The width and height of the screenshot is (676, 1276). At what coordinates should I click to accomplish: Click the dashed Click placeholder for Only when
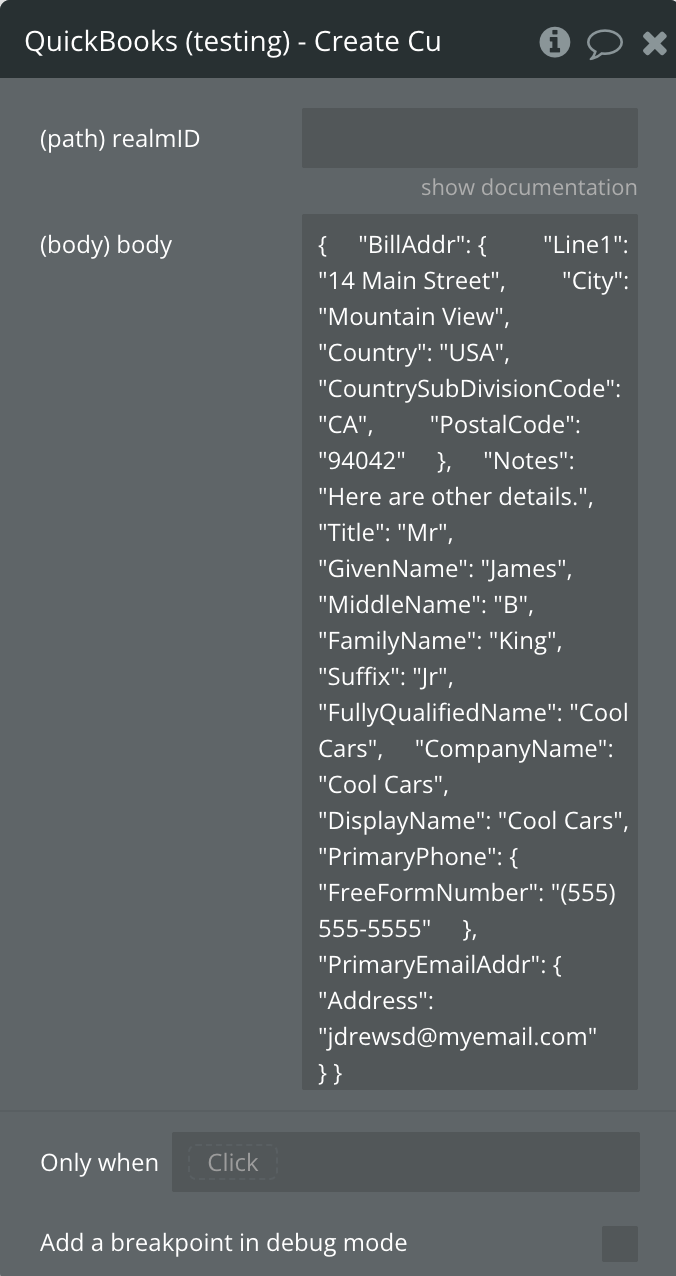pyautogui.click(x=233, y=1162)
